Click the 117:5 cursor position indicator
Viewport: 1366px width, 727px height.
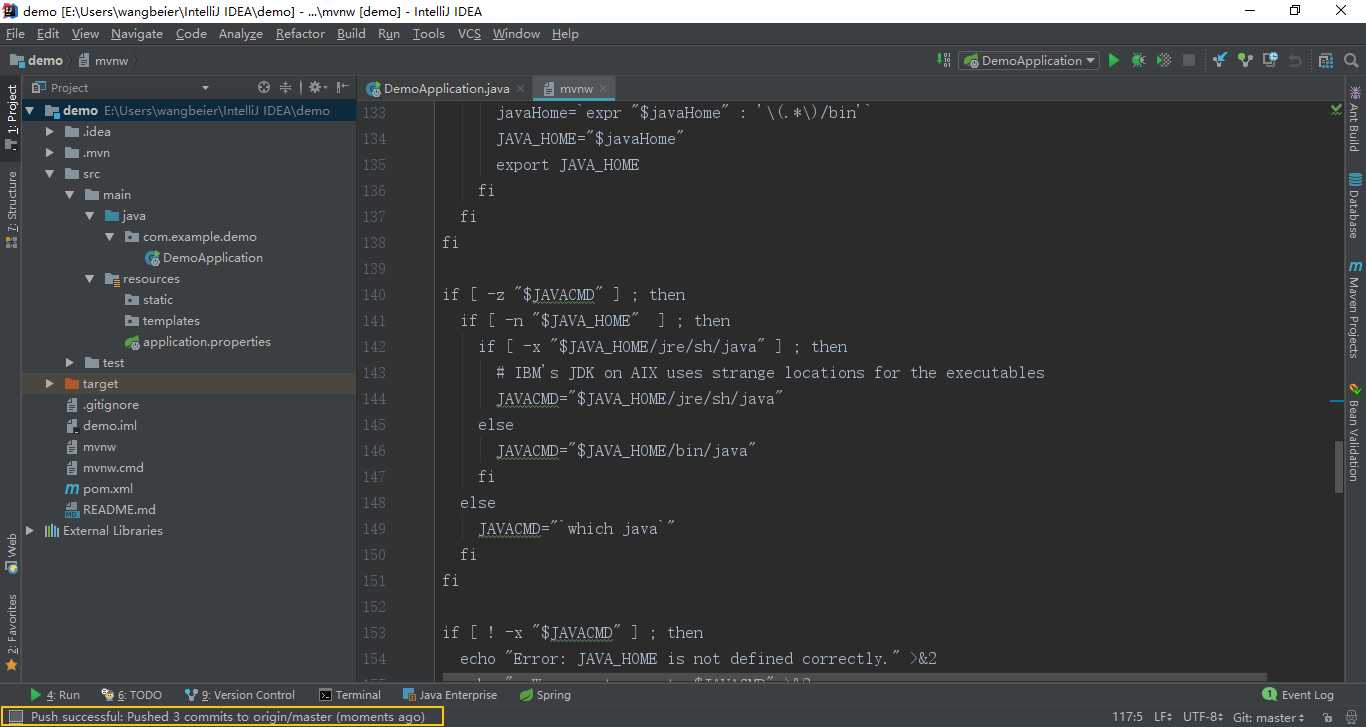click(x=1127, y=717)
